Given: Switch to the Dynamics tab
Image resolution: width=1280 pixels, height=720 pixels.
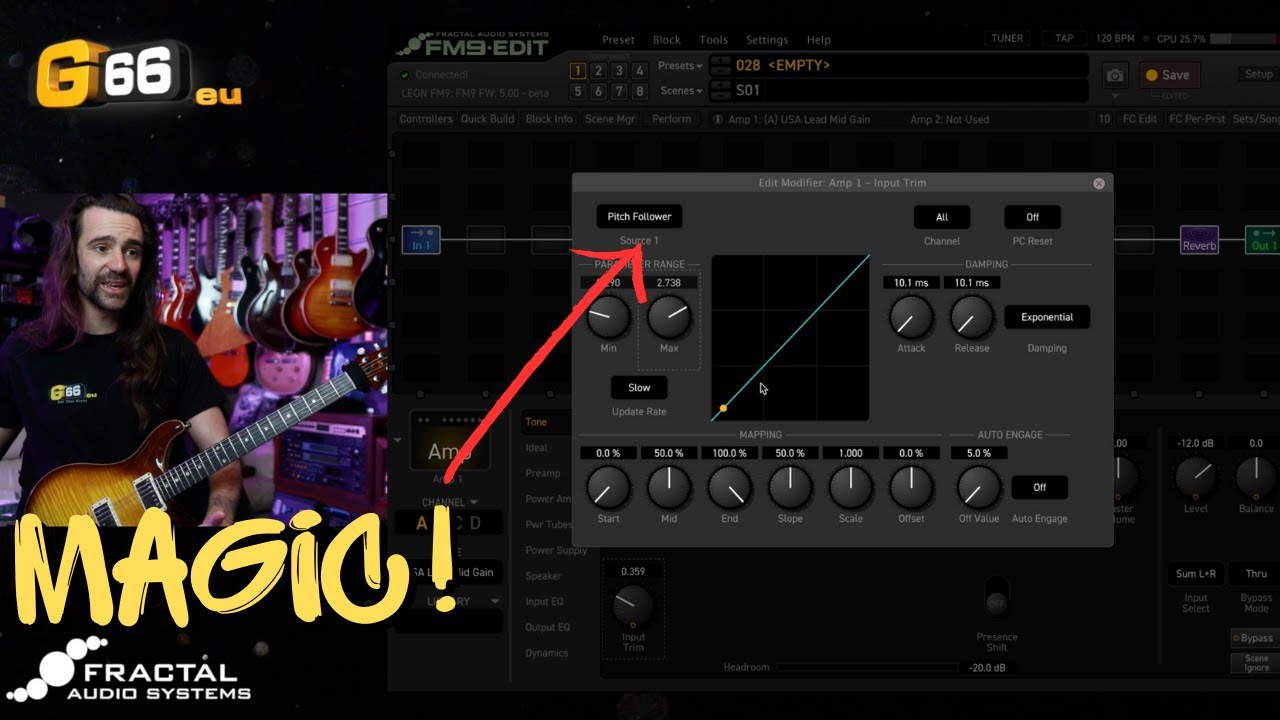Looking at the screenshot, I should pos(547,653).
